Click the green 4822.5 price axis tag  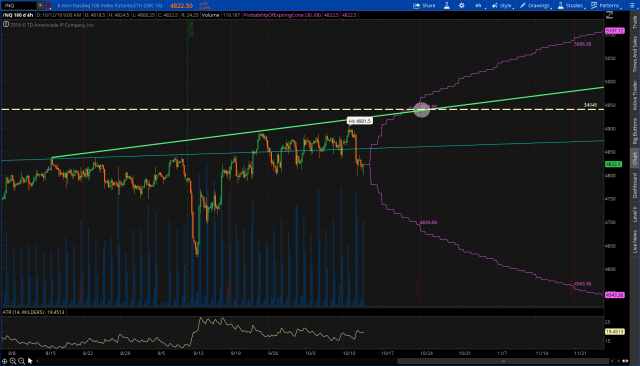(x=613, y=164)
